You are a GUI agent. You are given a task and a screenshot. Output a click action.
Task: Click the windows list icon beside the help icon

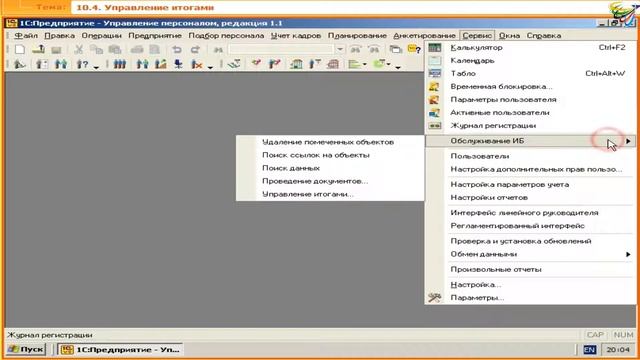pyautogui.click(x=396, y=49)
